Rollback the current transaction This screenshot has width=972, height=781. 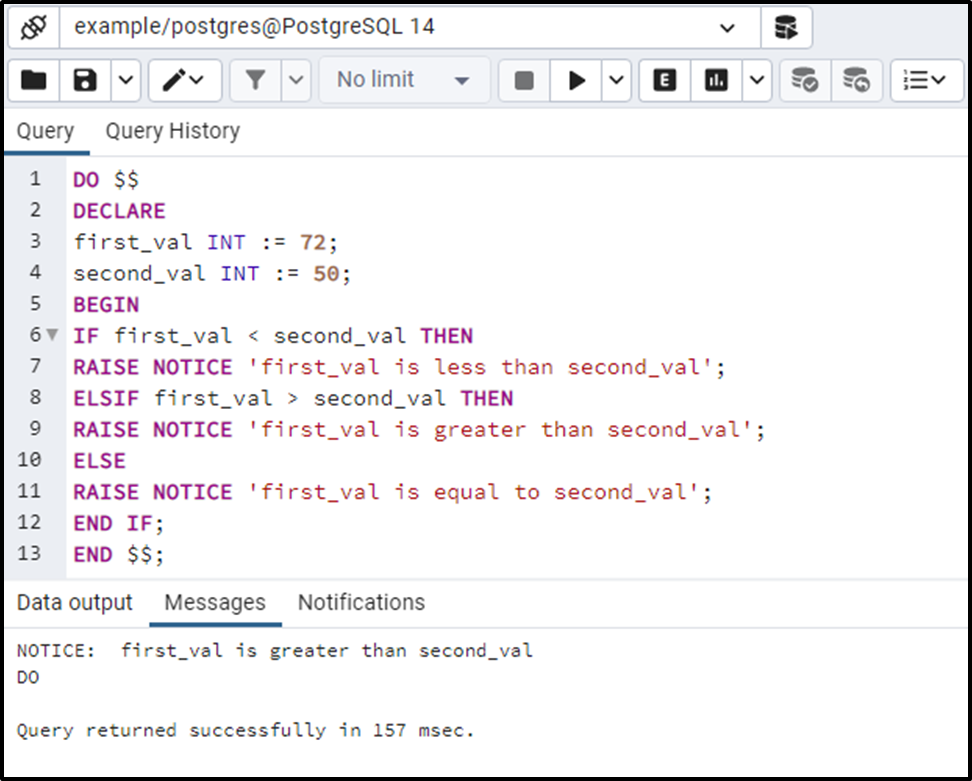coord(856,80)
